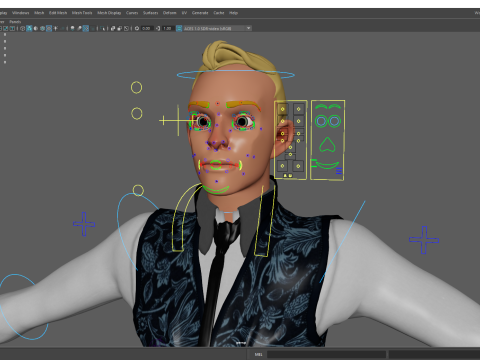Toggle wireframe on shaded icon
This screenshot has height=360, width=480.
pyautogui.click(x=42, y=28)
